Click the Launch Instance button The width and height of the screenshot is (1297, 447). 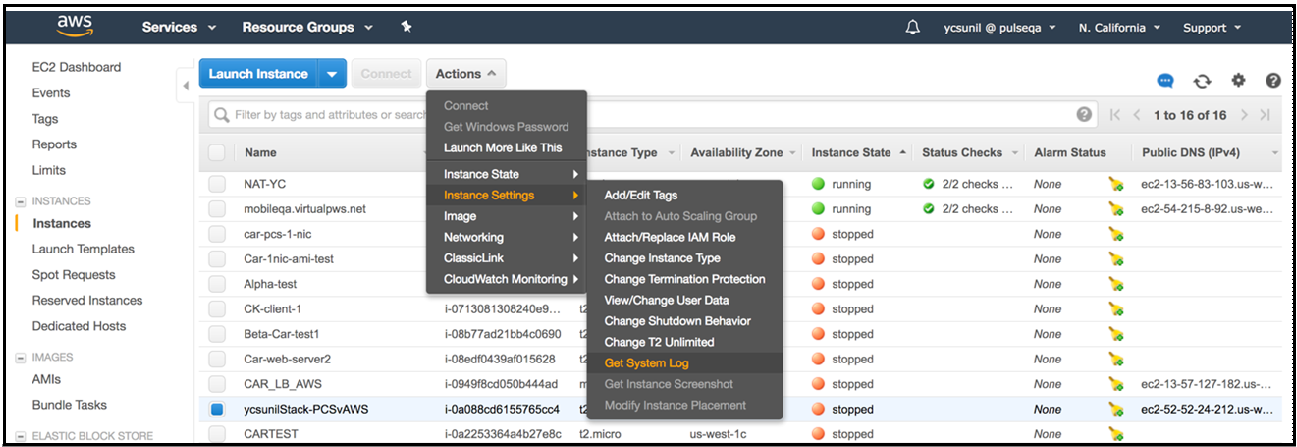[x=258, y=74]
